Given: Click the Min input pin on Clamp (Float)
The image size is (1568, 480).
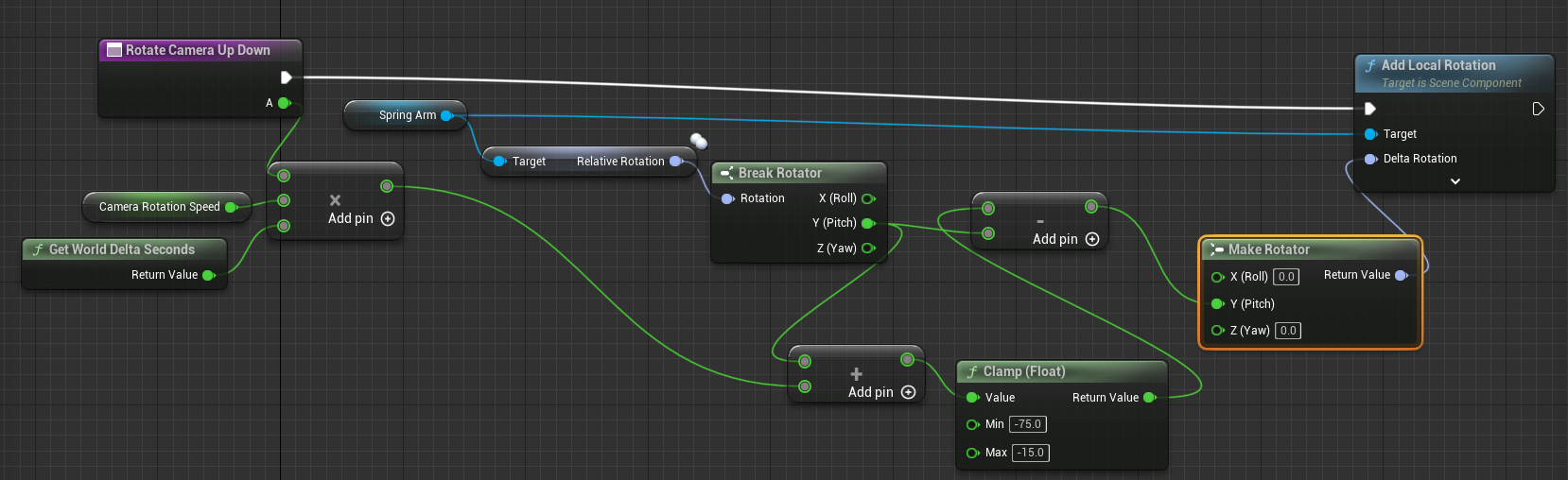Looking at the screenshot, I should coord(972,424).
